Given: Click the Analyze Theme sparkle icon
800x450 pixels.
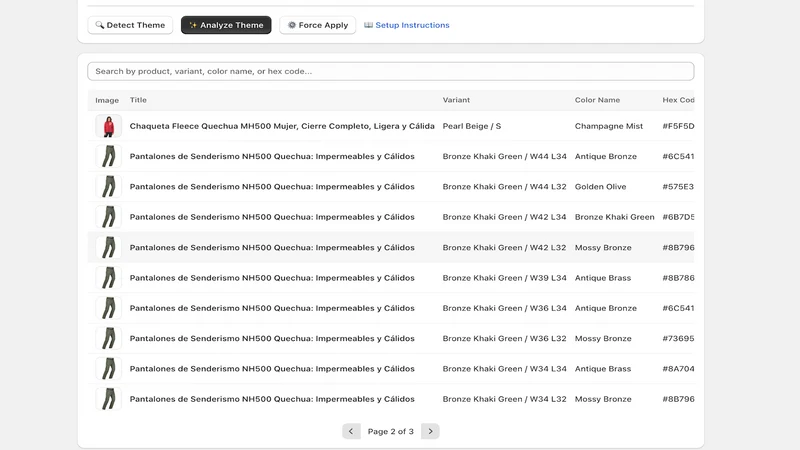Looking at the screenshot, I should pyautogui.click(x=193, y=25).
